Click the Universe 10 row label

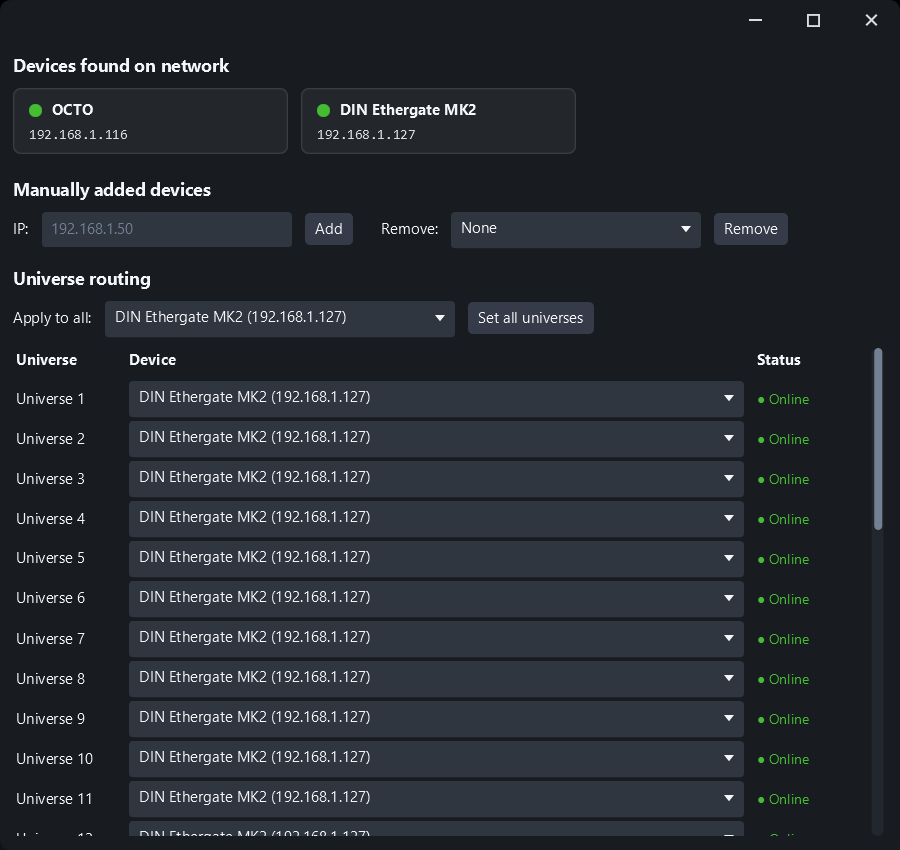[x=55, y=759]
